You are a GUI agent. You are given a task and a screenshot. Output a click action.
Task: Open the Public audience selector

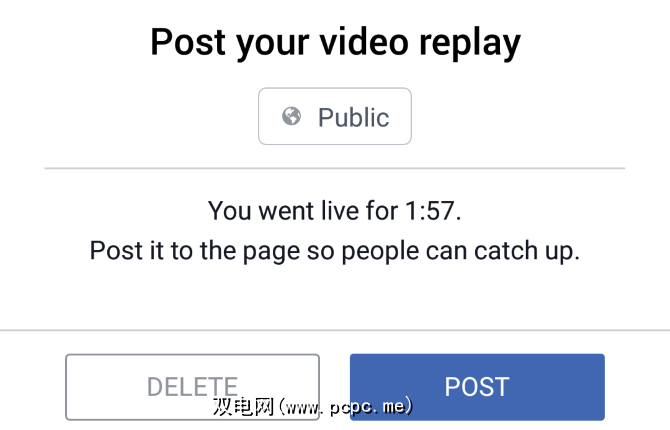click(x=335, y=116)
